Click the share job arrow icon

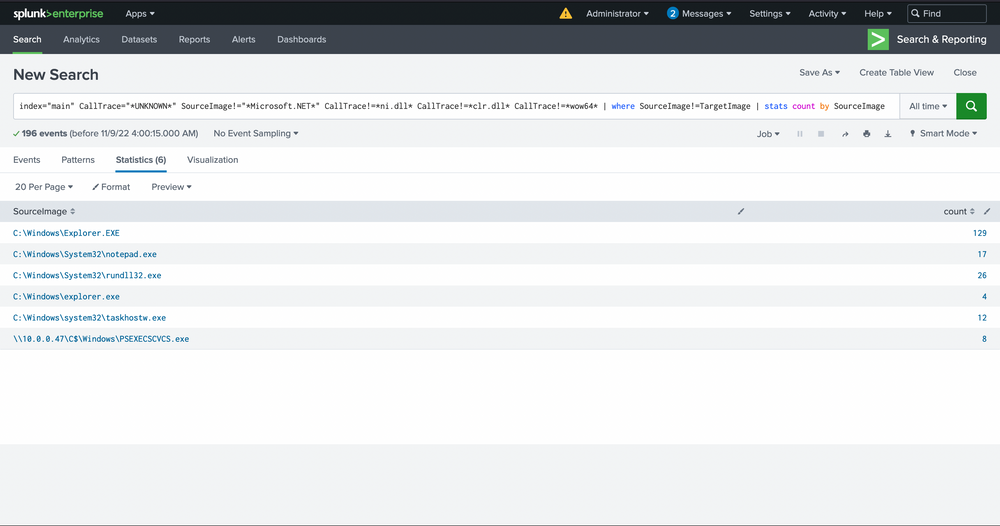[x=845, y=134]
